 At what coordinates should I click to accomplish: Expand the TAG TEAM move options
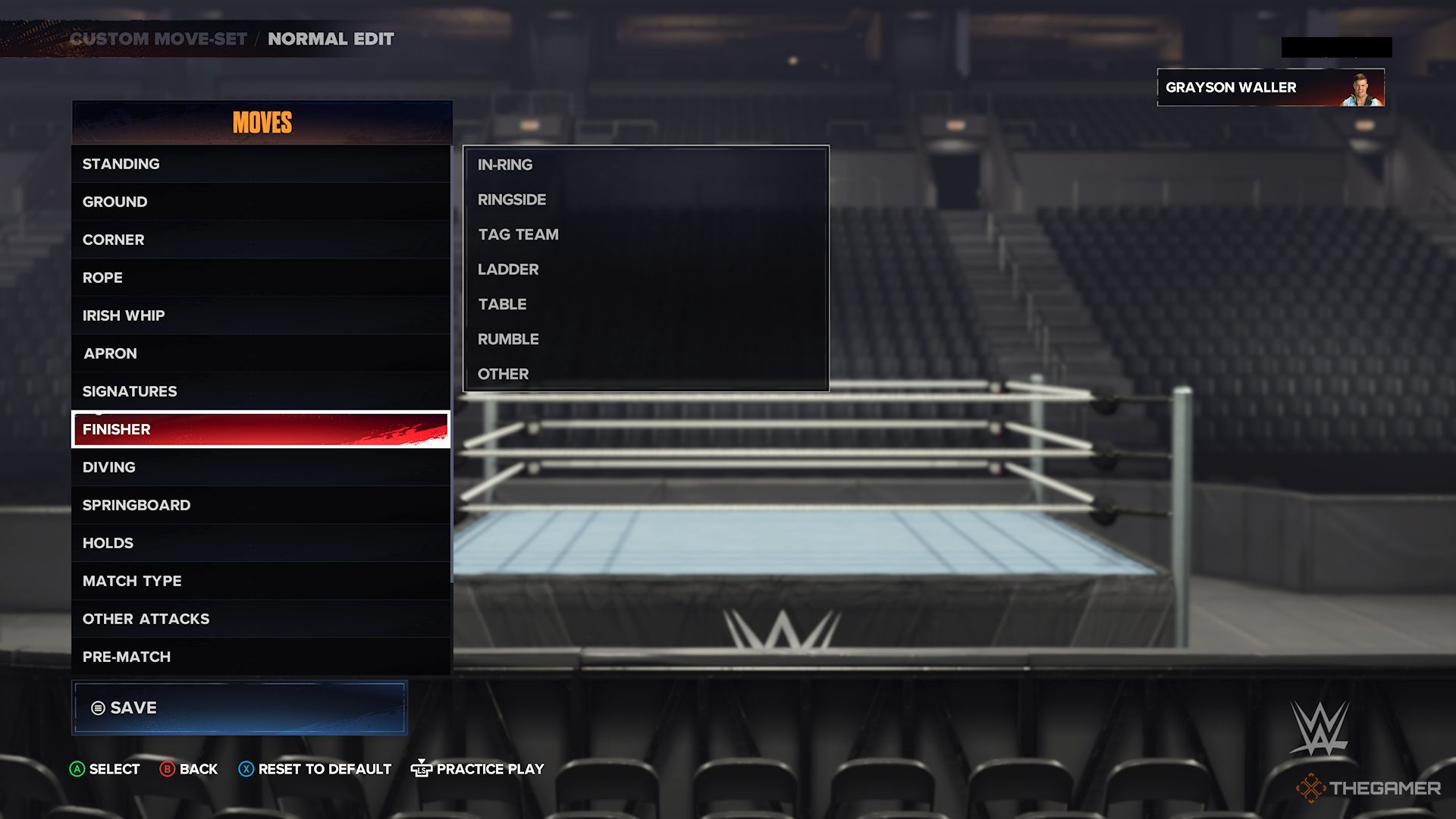pos(517,234)
